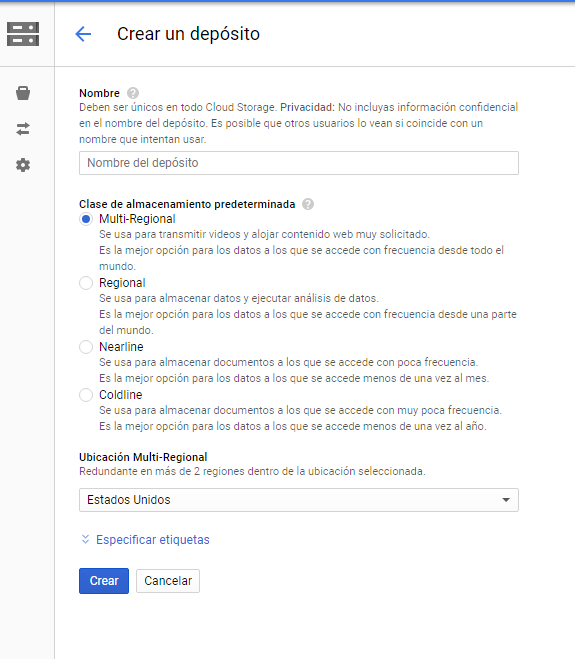Open the Settings gear in sidebar
This screenshot has width=575, height=659.
23,165
